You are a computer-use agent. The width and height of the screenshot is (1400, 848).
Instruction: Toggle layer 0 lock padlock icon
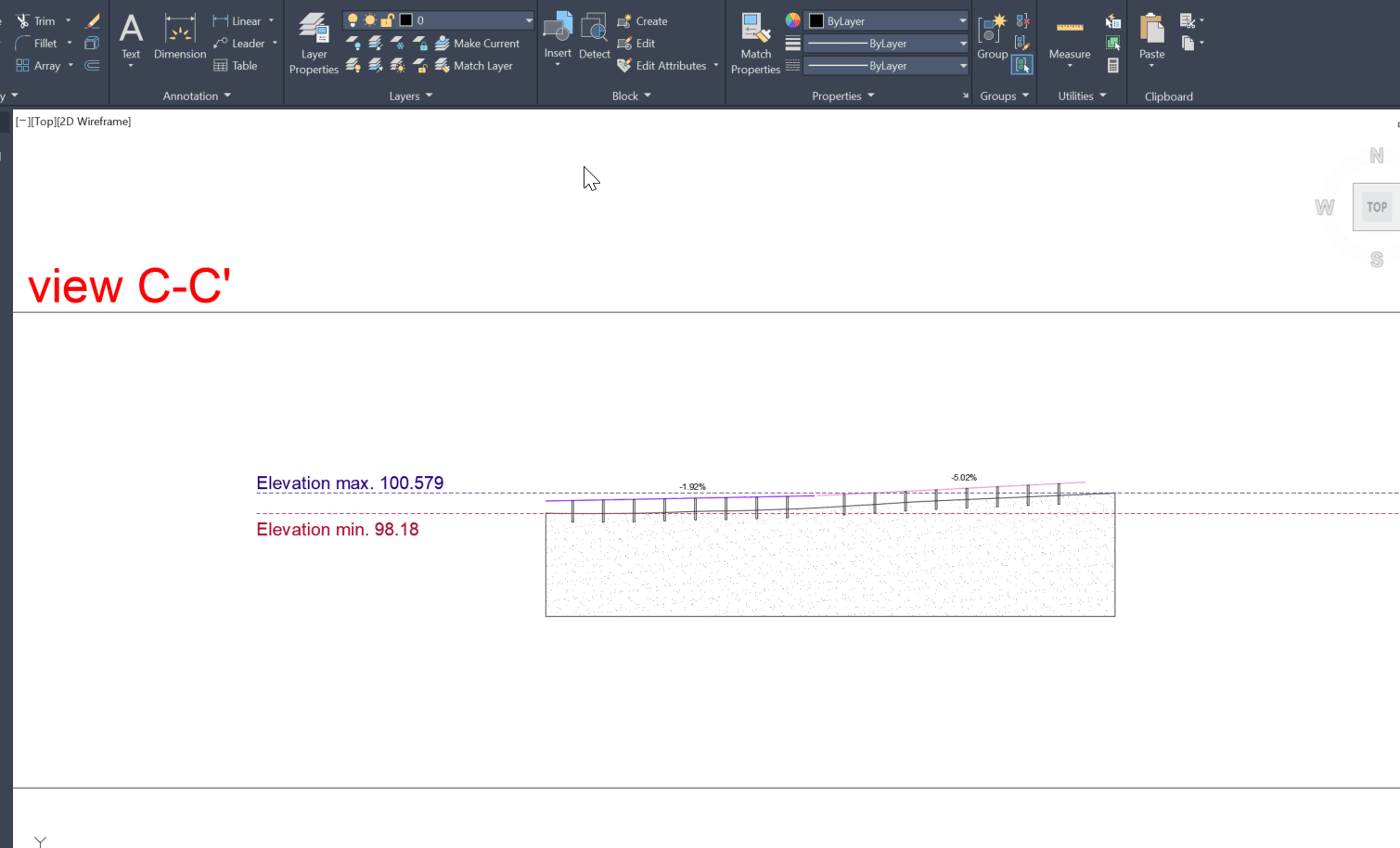(x=388, y=19)
